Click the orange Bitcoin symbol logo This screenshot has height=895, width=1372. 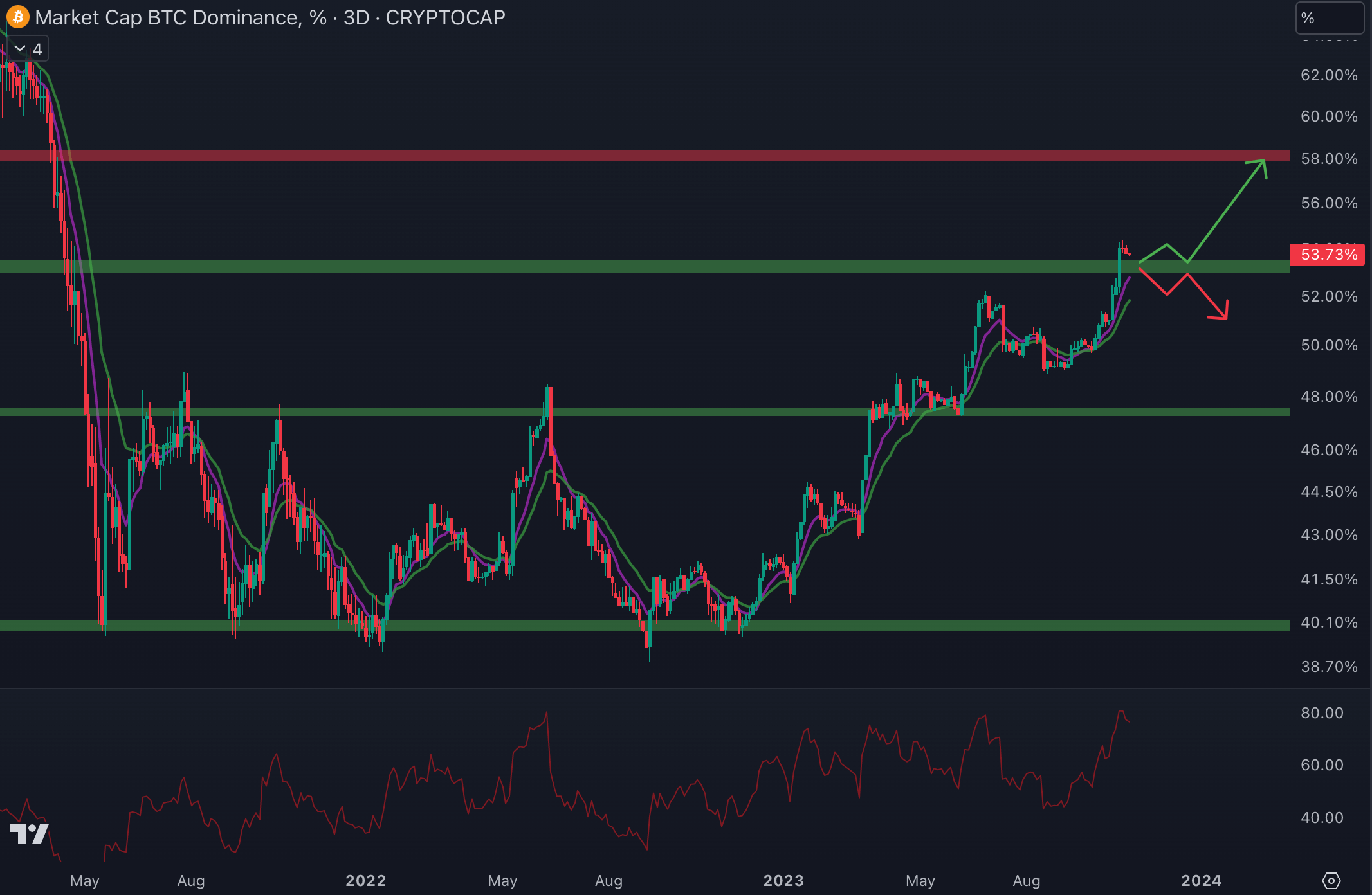[x=17, y=17]
